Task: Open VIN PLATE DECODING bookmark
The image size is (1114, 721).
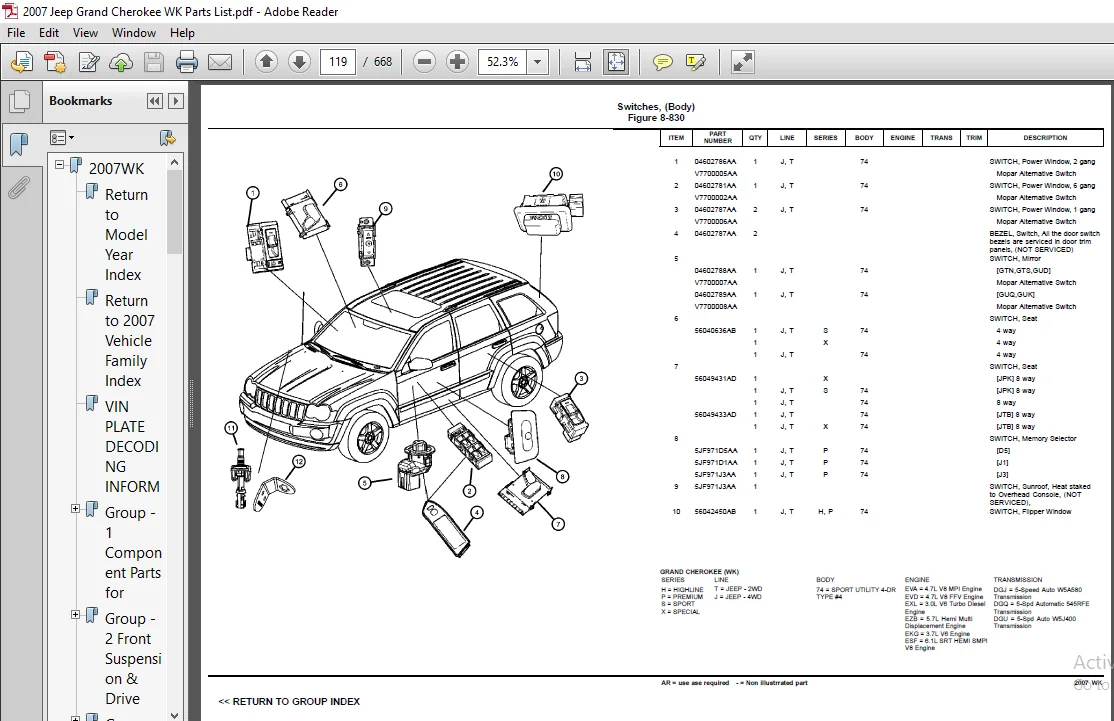Action: click(x=132, y=447)
